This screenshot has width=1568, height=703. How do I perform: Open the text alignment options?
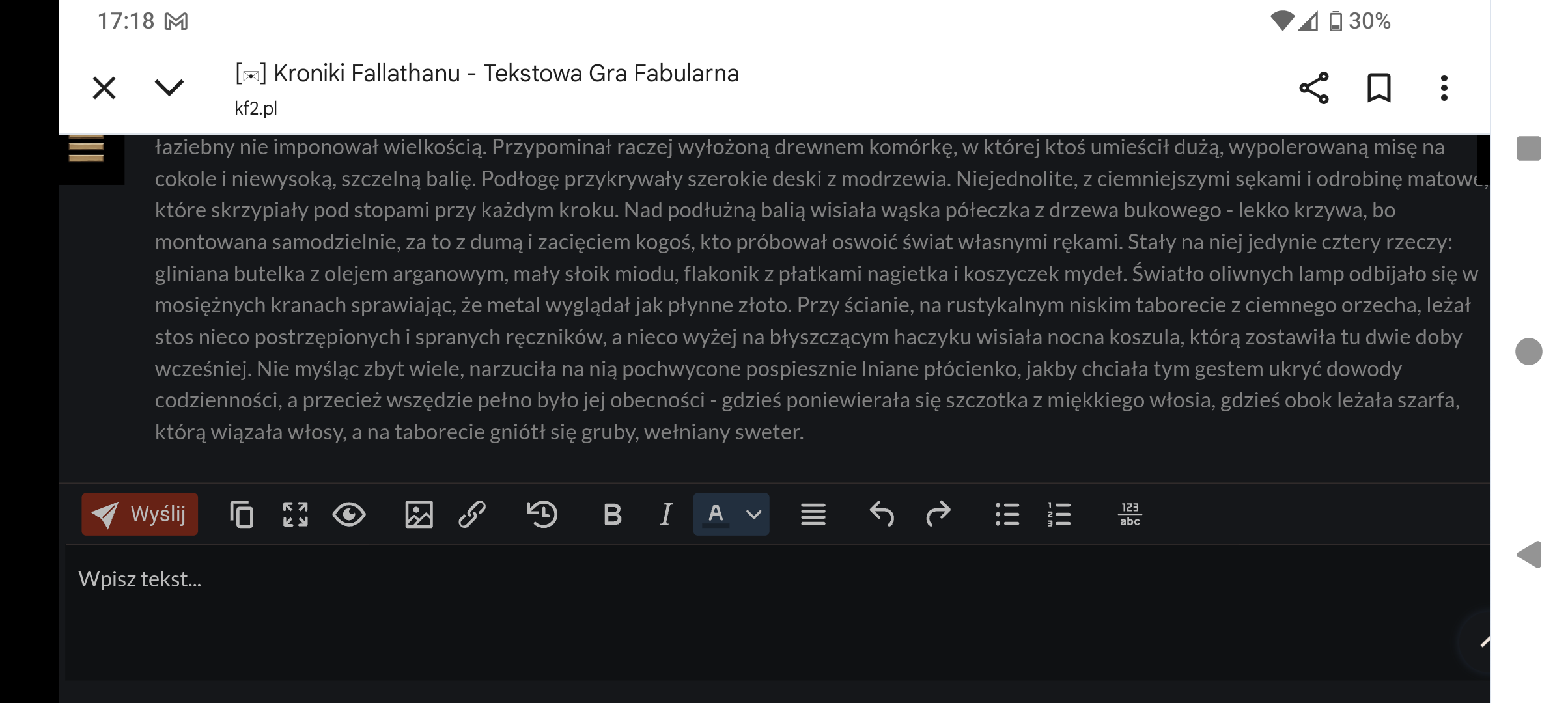point(813,514)
